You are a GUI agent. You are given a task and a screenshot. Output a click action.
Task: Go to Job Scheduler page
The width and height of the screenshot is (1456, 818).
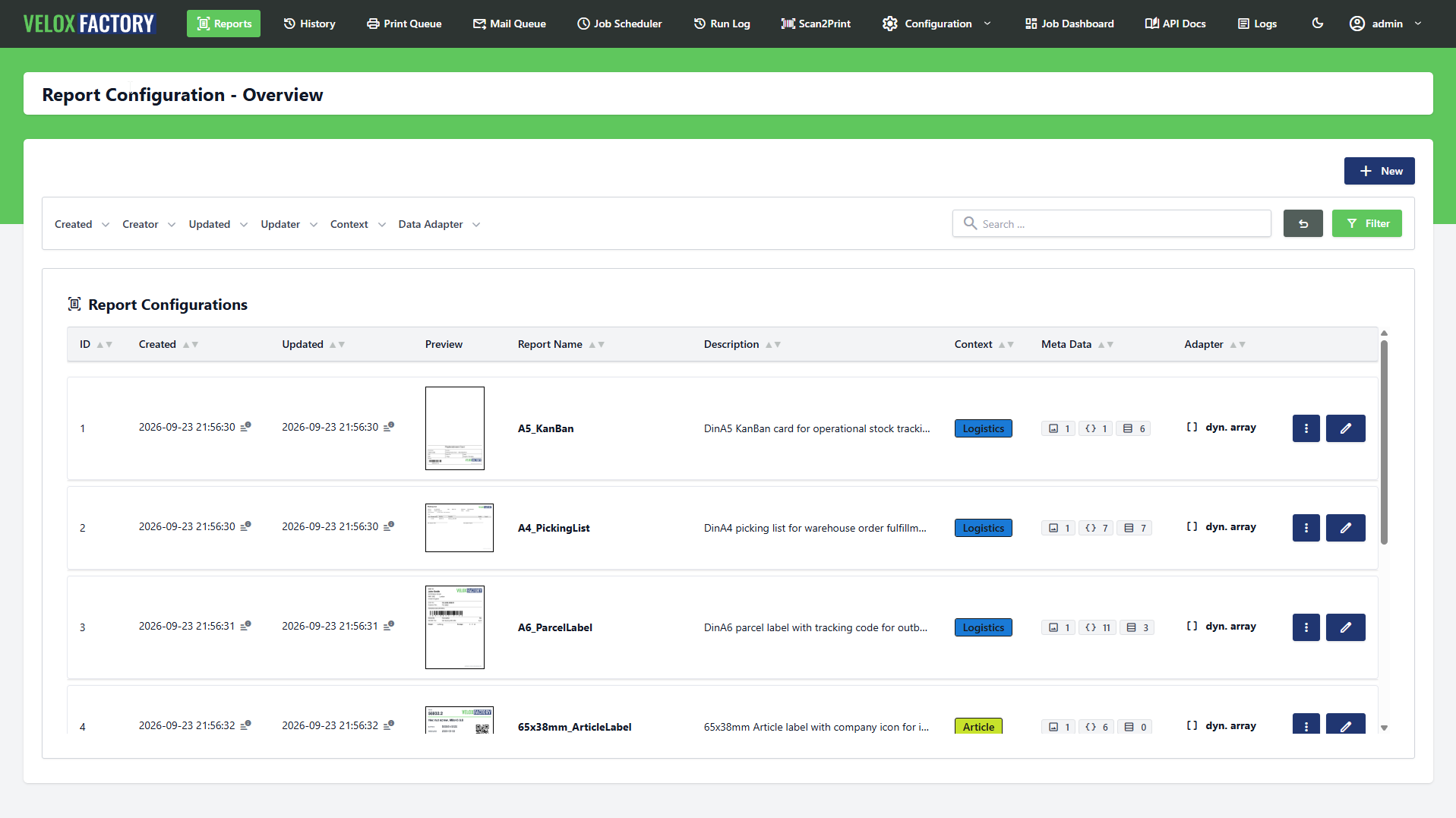pos(620,24)
